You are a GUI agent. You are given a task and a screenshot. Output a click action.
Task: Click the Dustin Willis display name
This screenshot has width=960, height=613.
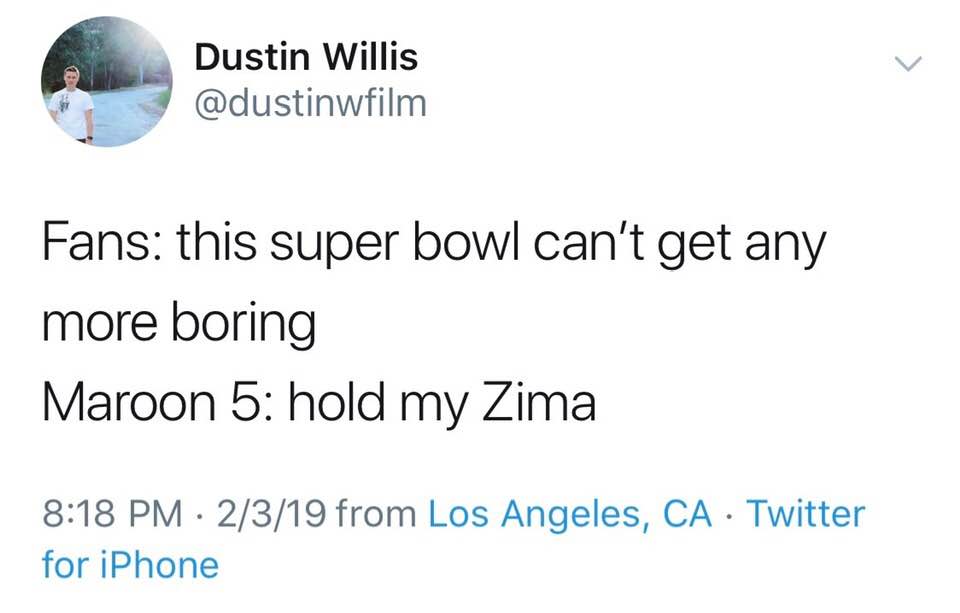click(306, 57)
